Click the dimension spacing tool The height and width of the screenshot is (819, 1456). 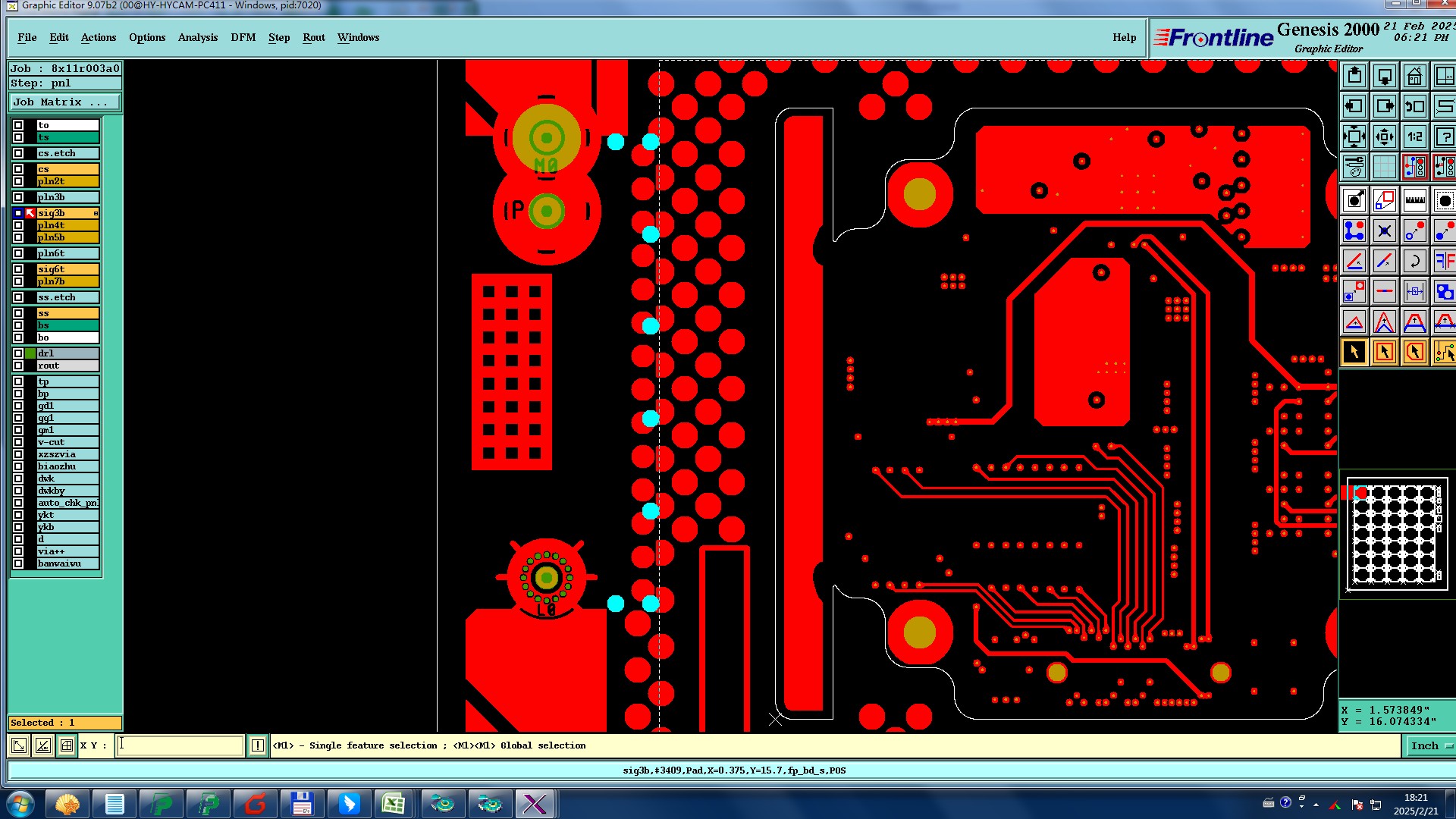[1415, 291]
